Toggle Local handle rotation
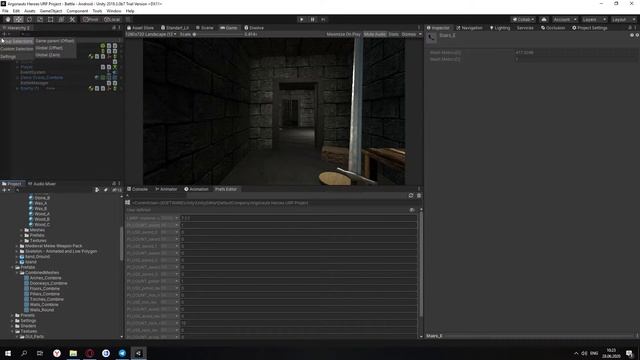This screenshot has height=360, width=640. coord(111,20)
